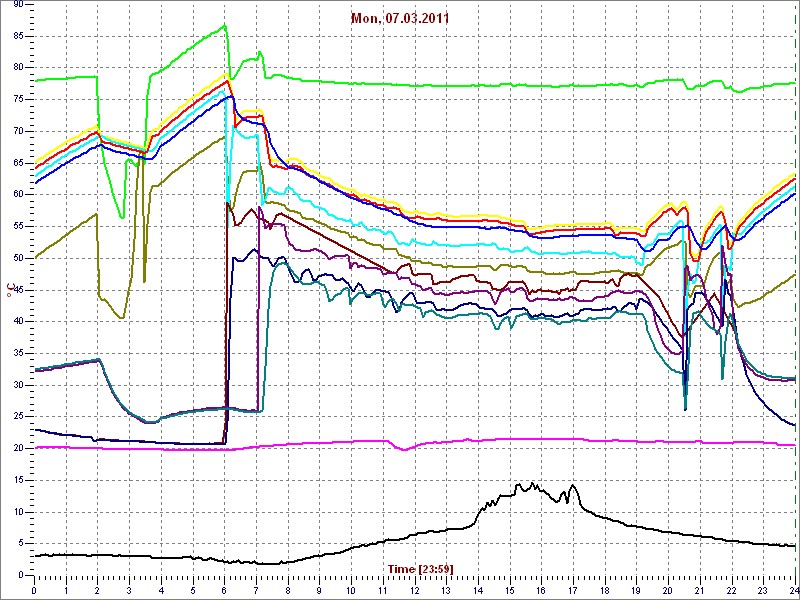Screen dimensions: 800x600
Task: Click the magenta line's small dip near hour 11
Action: tap(404, 449)
